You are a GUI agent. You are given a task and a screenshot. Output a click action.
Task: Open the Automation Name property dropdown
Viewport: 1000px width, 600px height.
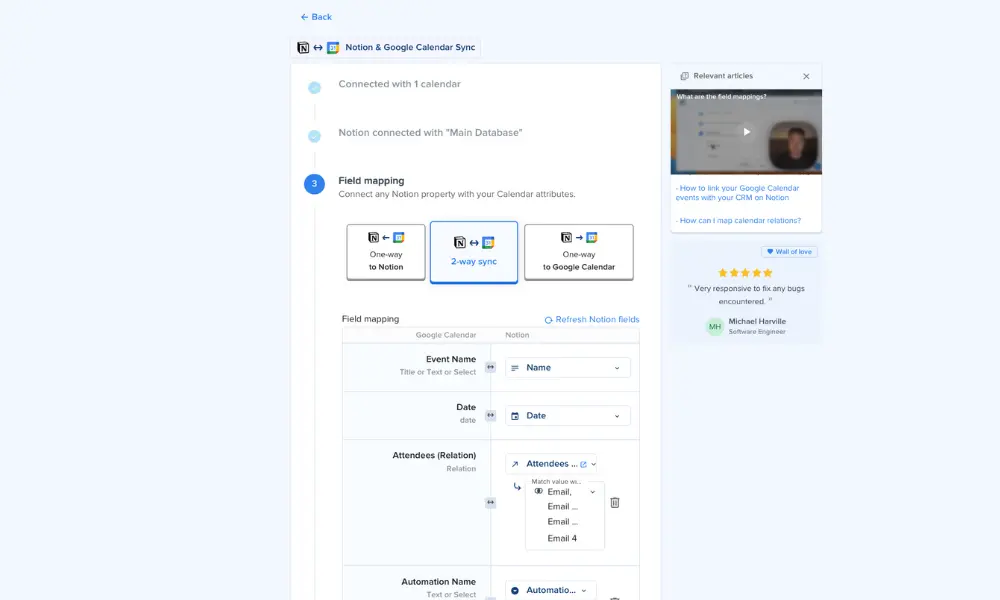click(x=551, y=590)
